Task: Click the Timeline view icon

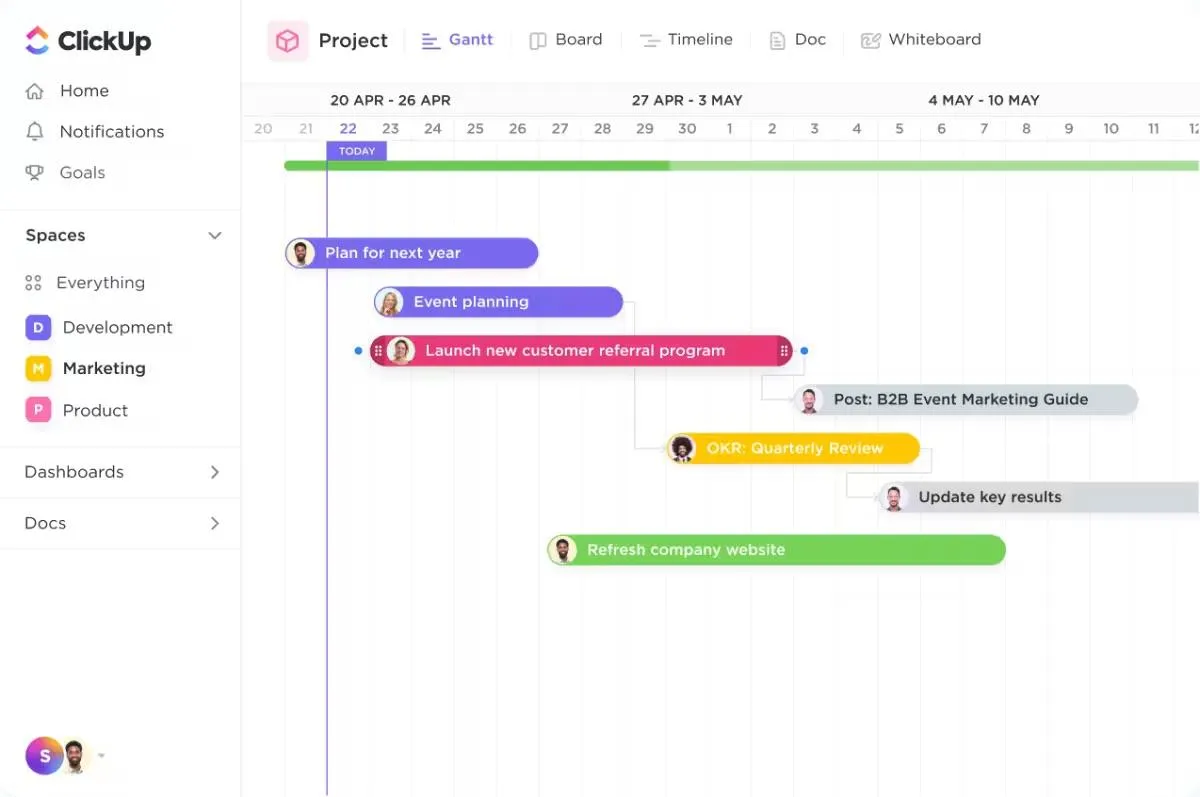Action: [650, 41]
